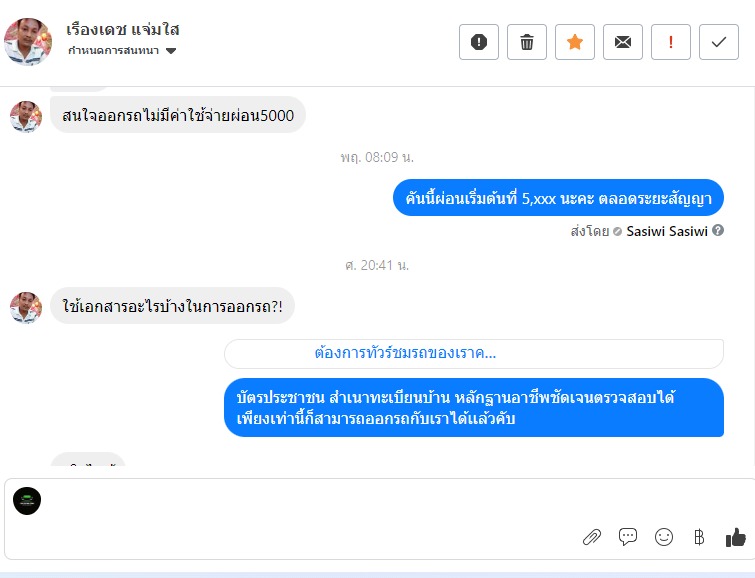Open the emoji picker
This screenshot has width=755, height=578.
tap(664, 537)
